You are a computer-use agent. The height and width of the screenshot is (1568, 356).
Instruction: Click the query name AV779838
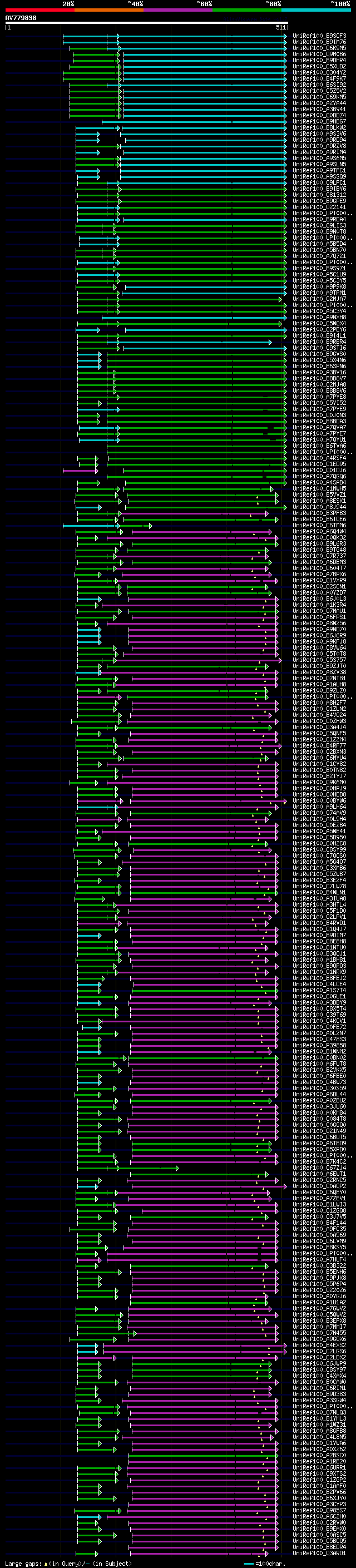coord(21,18)
